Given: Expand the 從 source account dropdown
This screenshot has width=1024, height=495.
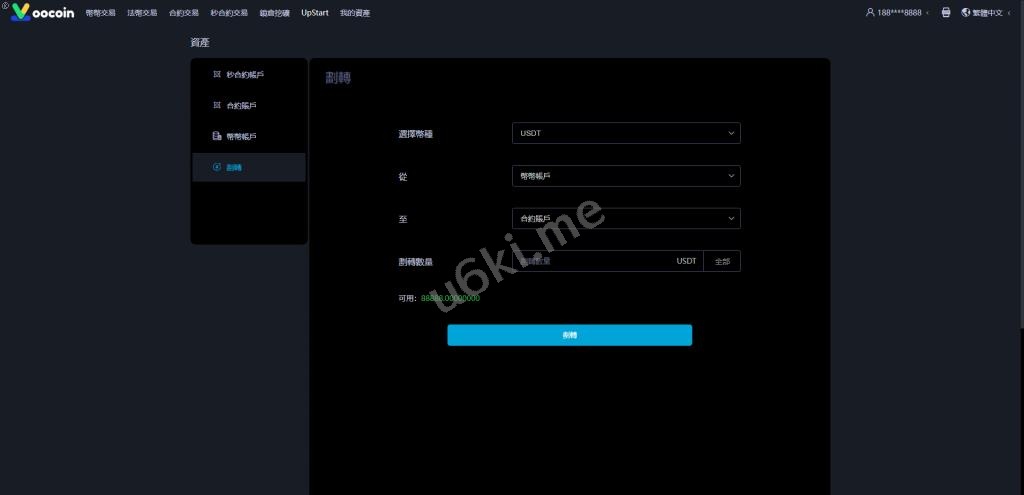Looking at the screenshot, I should point(625,176).
